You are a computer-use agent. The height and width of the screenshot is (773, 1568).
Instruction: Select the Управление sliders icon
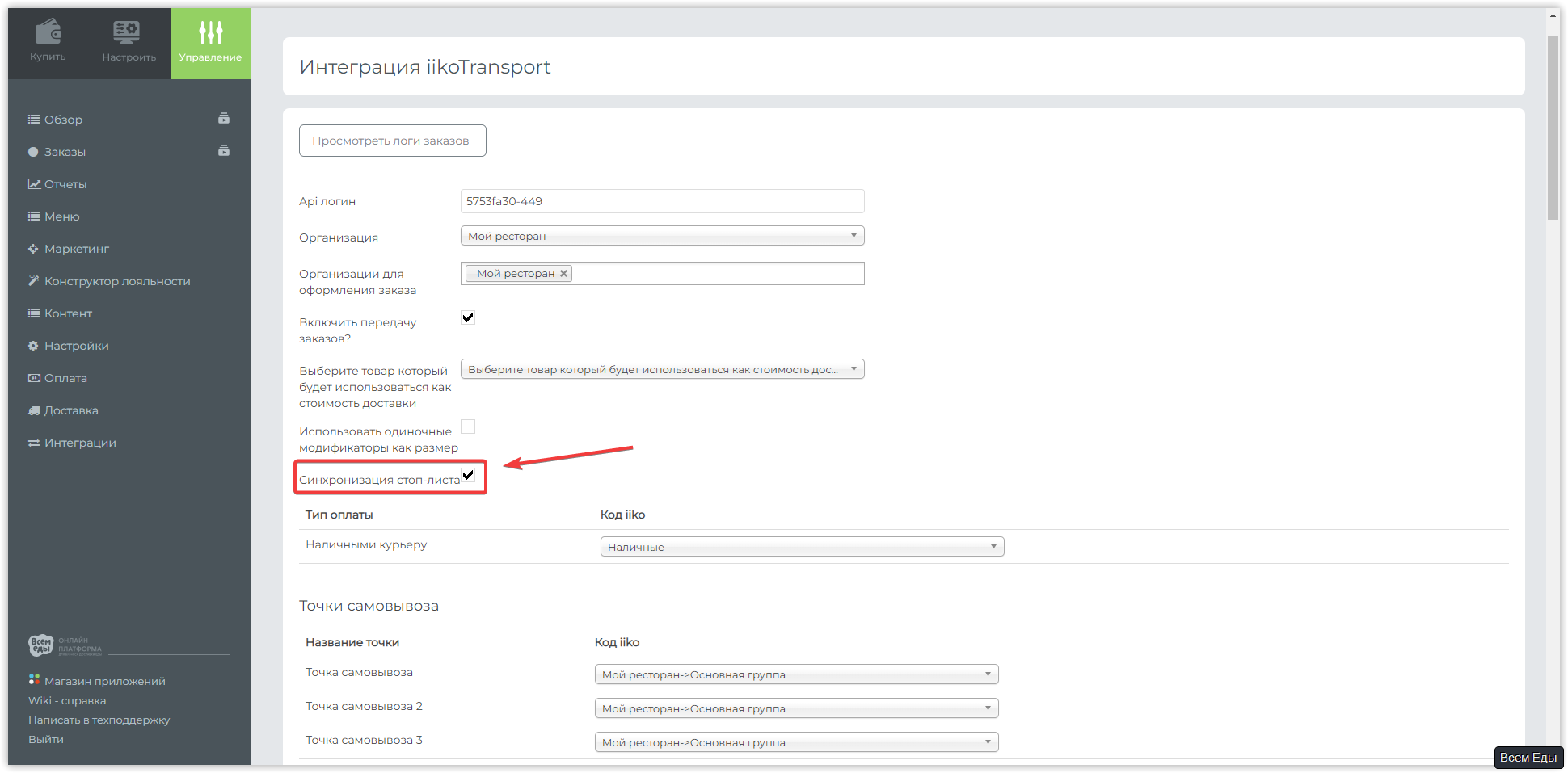[210, 32]
